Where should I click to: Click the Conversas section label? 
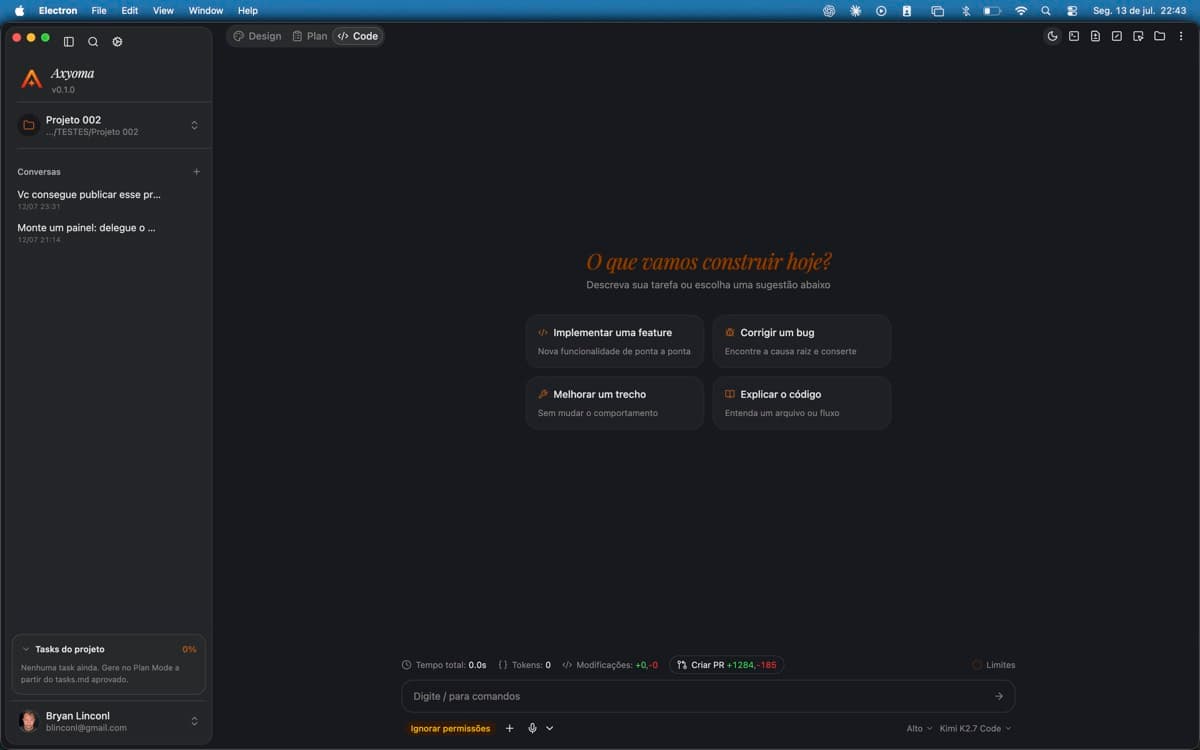39,172
